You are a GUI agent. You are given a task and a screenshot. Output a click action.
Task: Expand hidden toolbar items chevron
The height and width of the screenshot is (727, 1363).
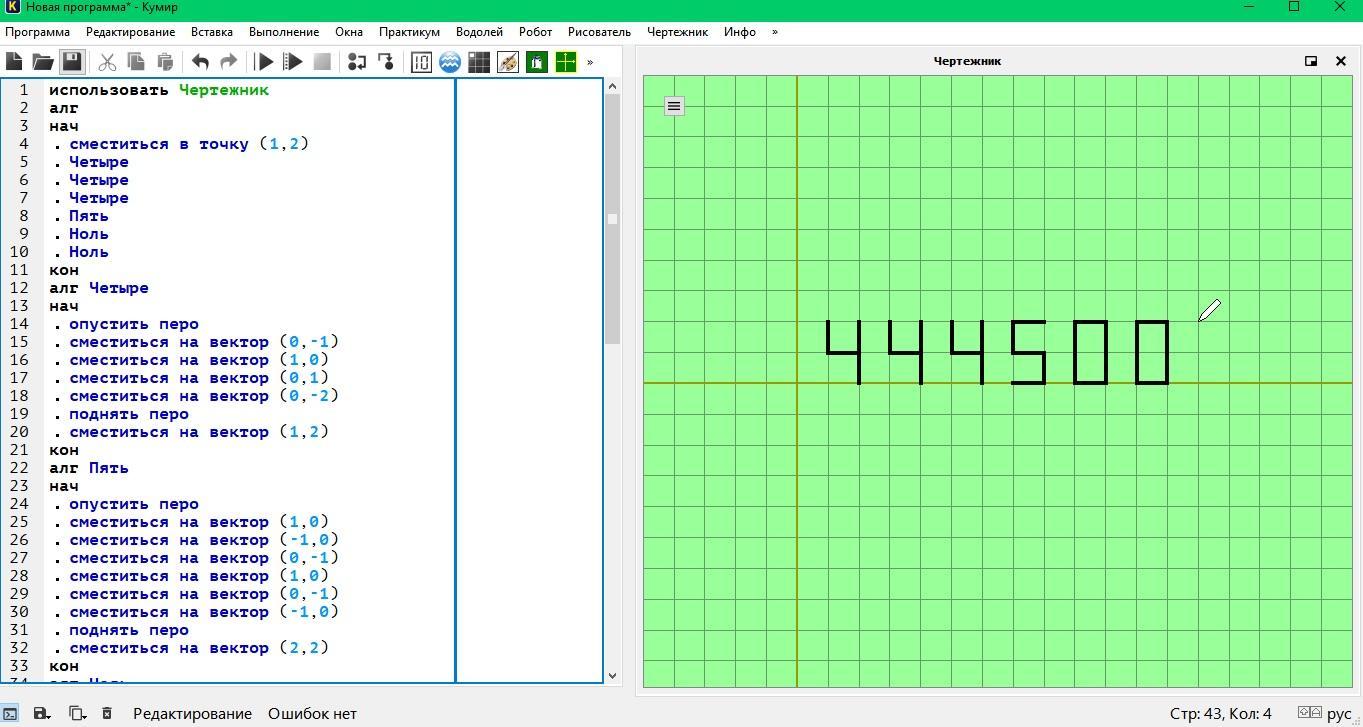590,62
